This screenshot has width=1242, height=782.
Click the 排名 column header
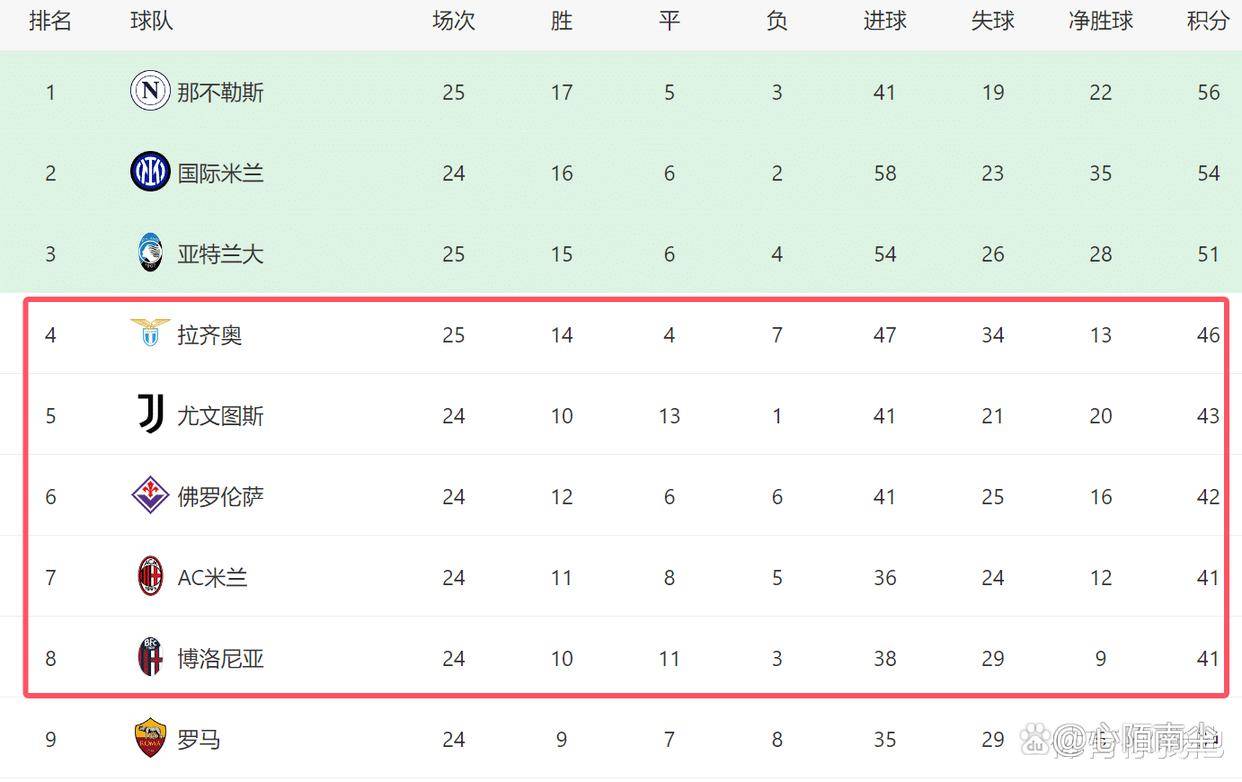(x=50, y=21)
